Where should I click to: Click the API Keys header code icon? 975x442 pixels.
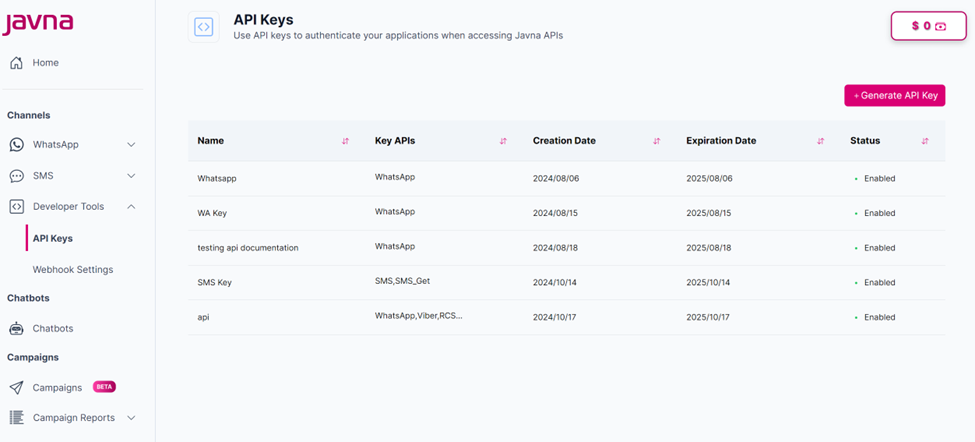pos(203,27)
